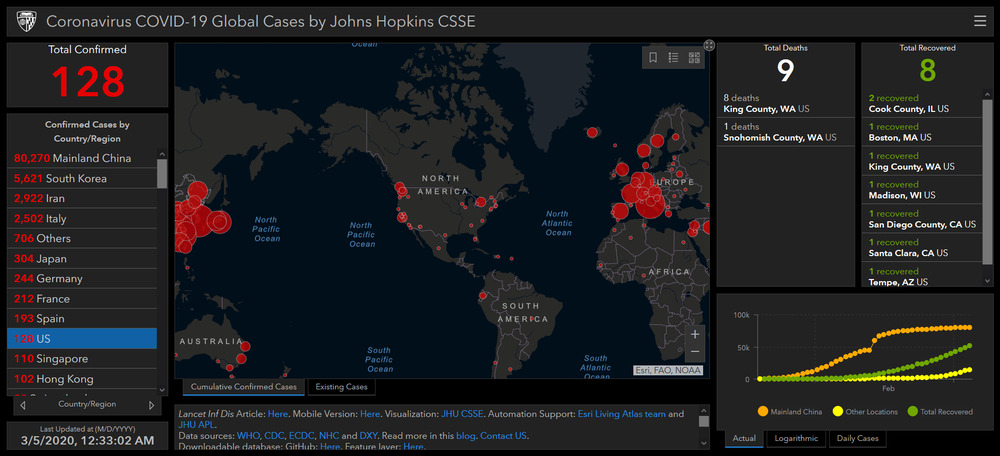This screenshot has height=456, width=1000.
Task: Go to next Country/Region list view
Action: pos(152,405)
